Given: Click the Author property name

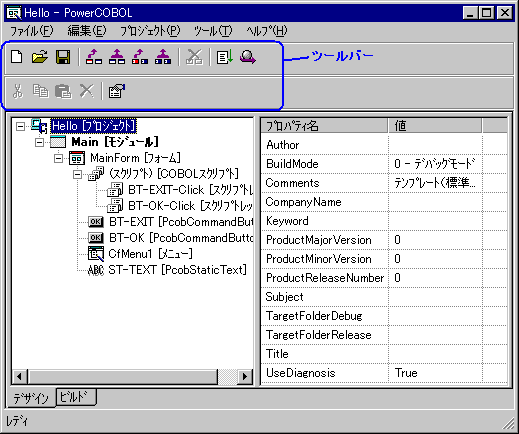Looking at the screenshot, I should pyautogui.click(x=282, y=145).
